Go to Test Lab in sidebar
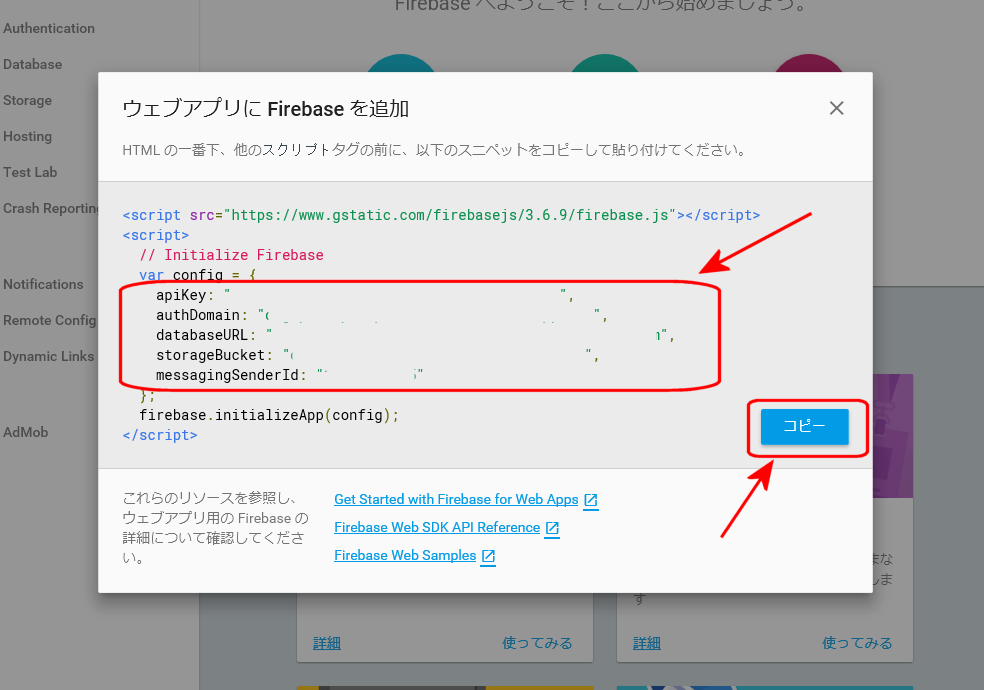Image resolution: width=984 pixels, height=690 pixels. click(x=30, y=172)
